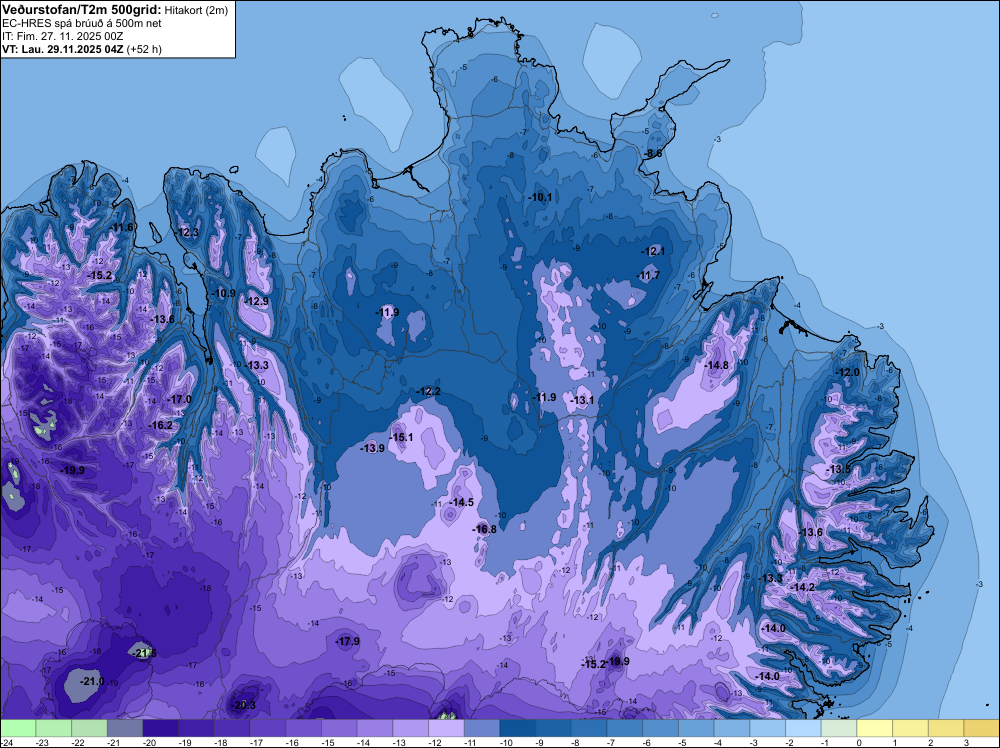Click the -13.1 temperature value
The width and height of the screenshot is (1000, 748).
point(582,400)
